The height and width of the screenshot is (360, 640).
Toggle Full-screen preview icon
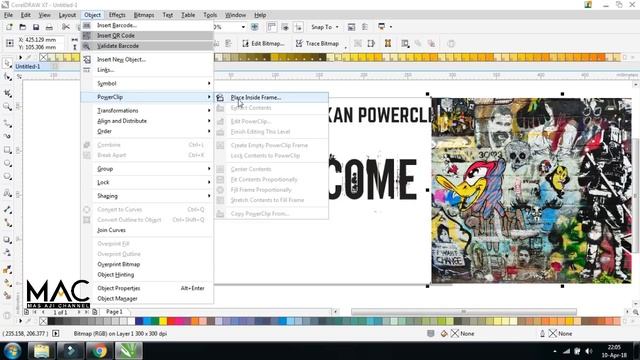255,27
